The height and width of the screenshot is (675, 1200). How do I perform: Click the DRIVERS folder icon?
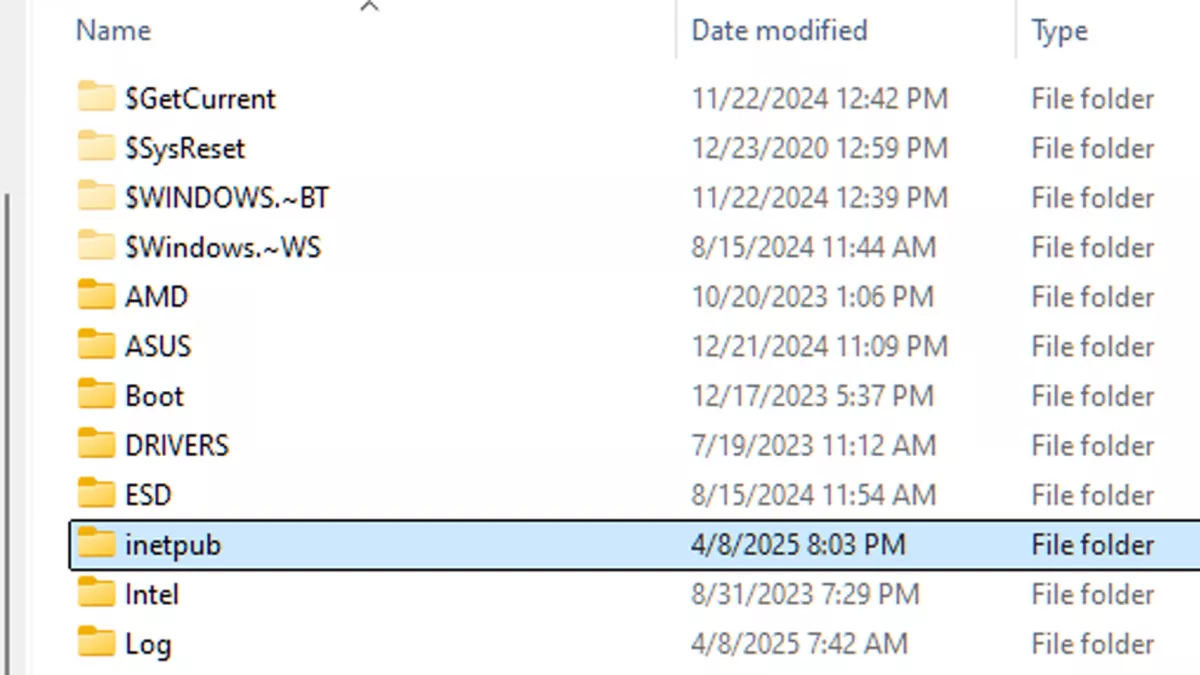pos(97,445)
